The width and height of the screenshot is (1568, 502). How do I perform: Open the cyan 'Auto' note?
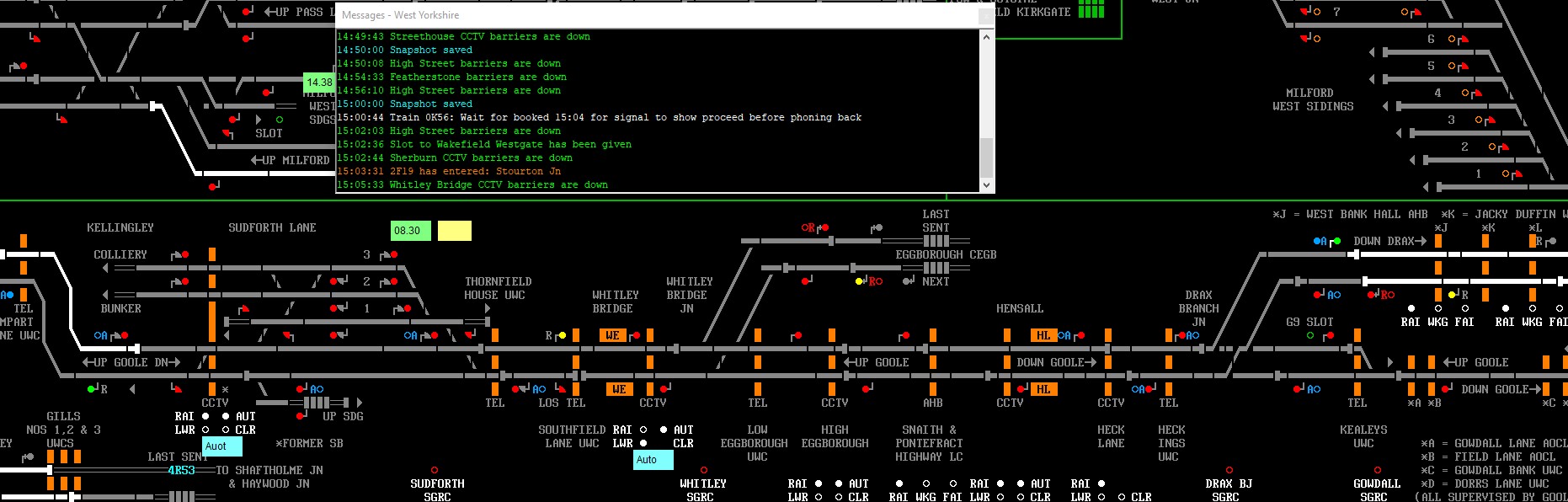click(x=653, y=460)
